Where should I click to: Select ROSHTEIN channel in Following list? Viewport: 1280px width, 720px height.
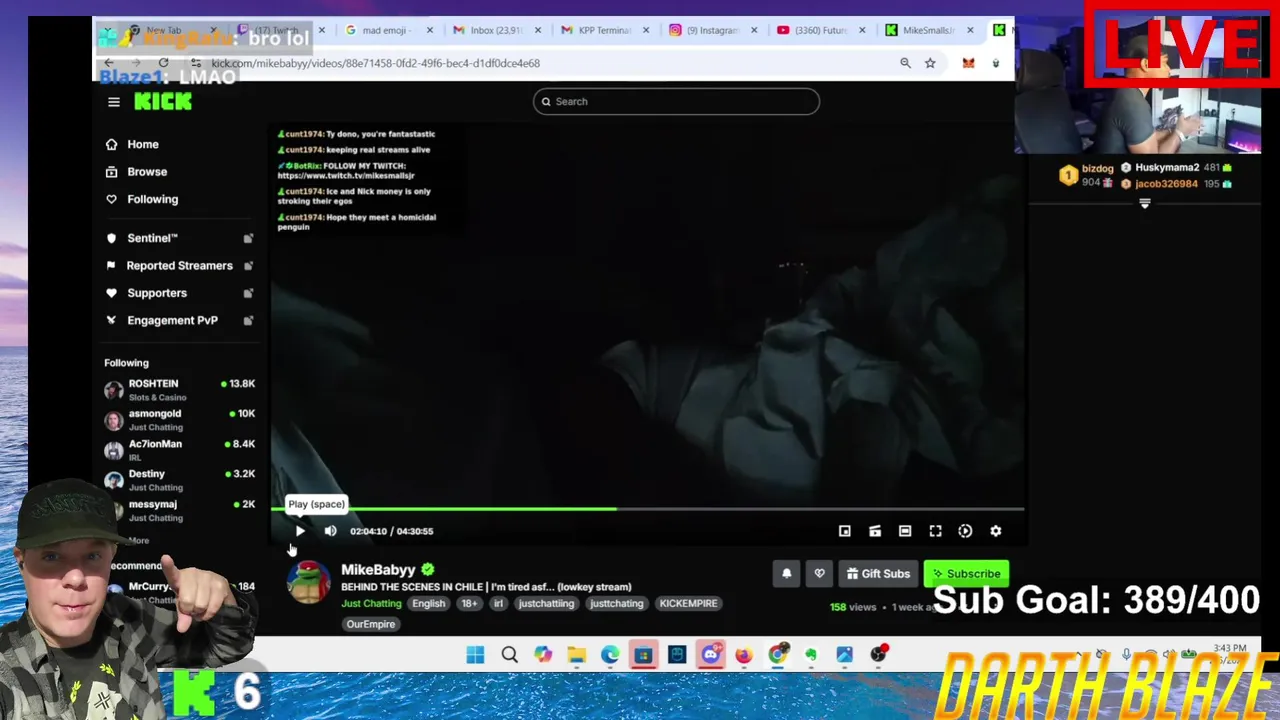coord(180,390)
